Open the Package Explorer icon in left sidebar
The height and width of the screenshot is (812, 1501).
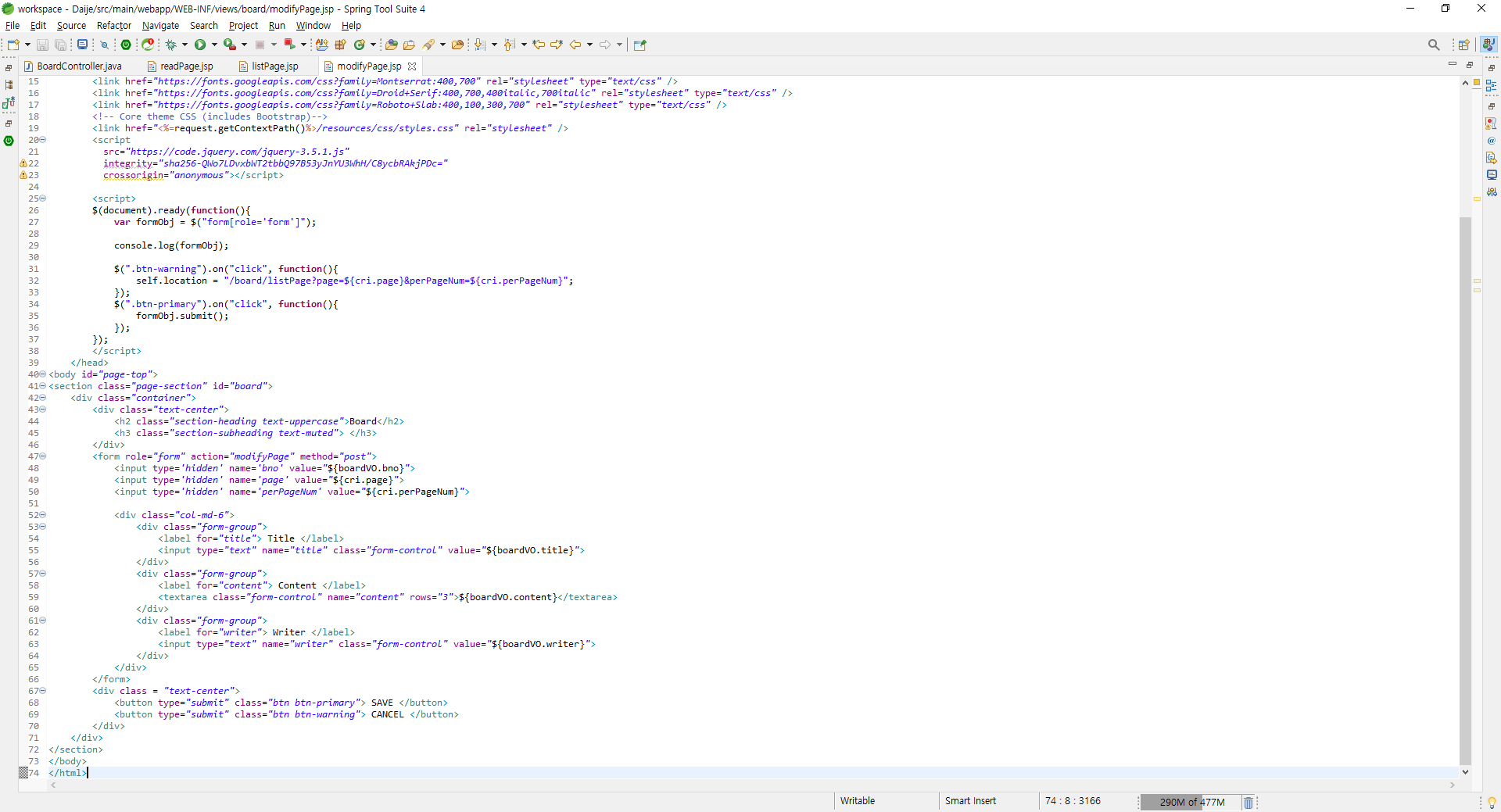tap(9, 84)
